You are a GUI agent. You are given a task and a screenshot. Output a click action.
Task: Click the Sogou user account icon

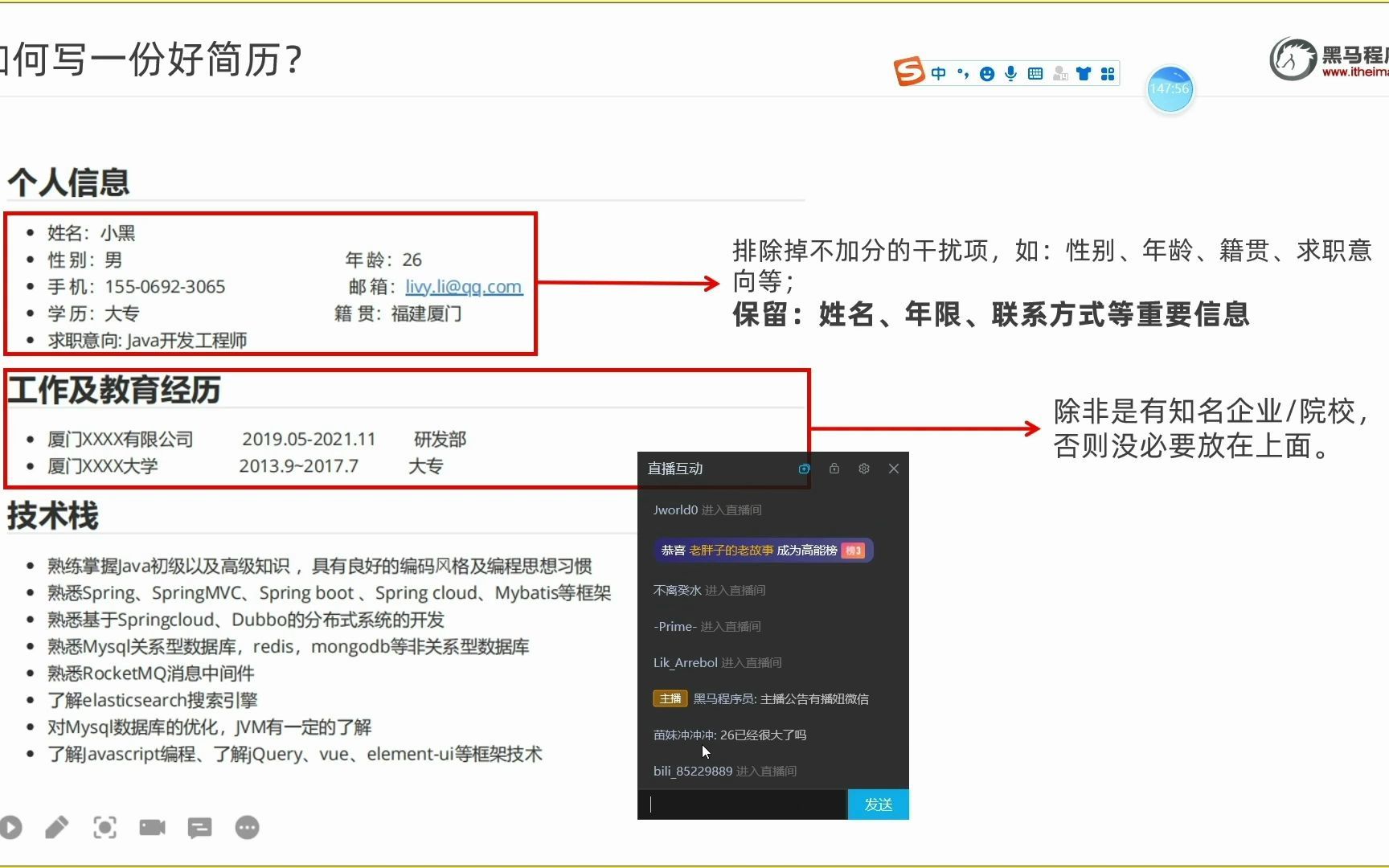pyautogui.click(x=1060, y=74)
